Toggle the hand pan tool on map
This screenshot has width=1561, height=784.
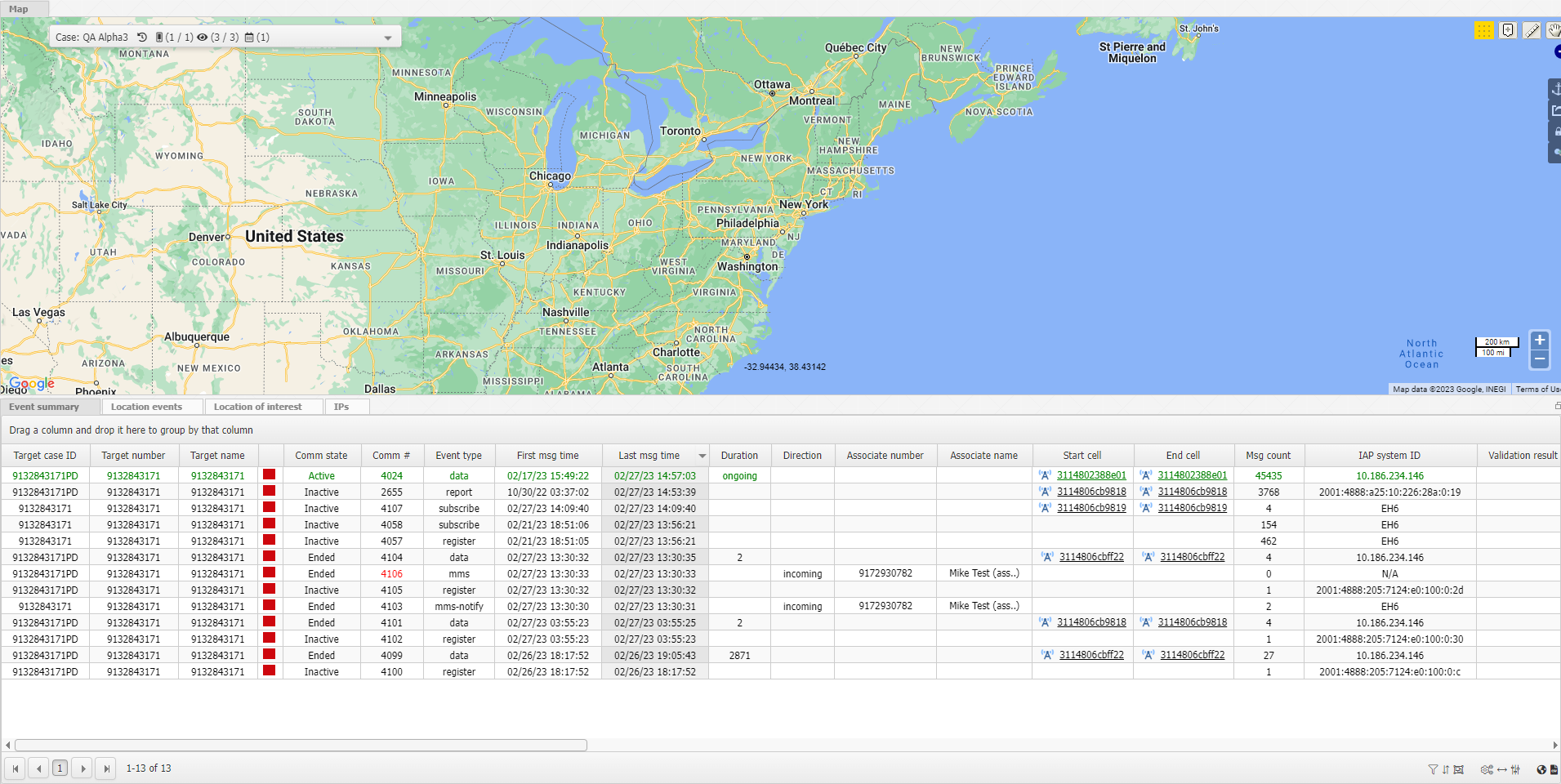1554,30
